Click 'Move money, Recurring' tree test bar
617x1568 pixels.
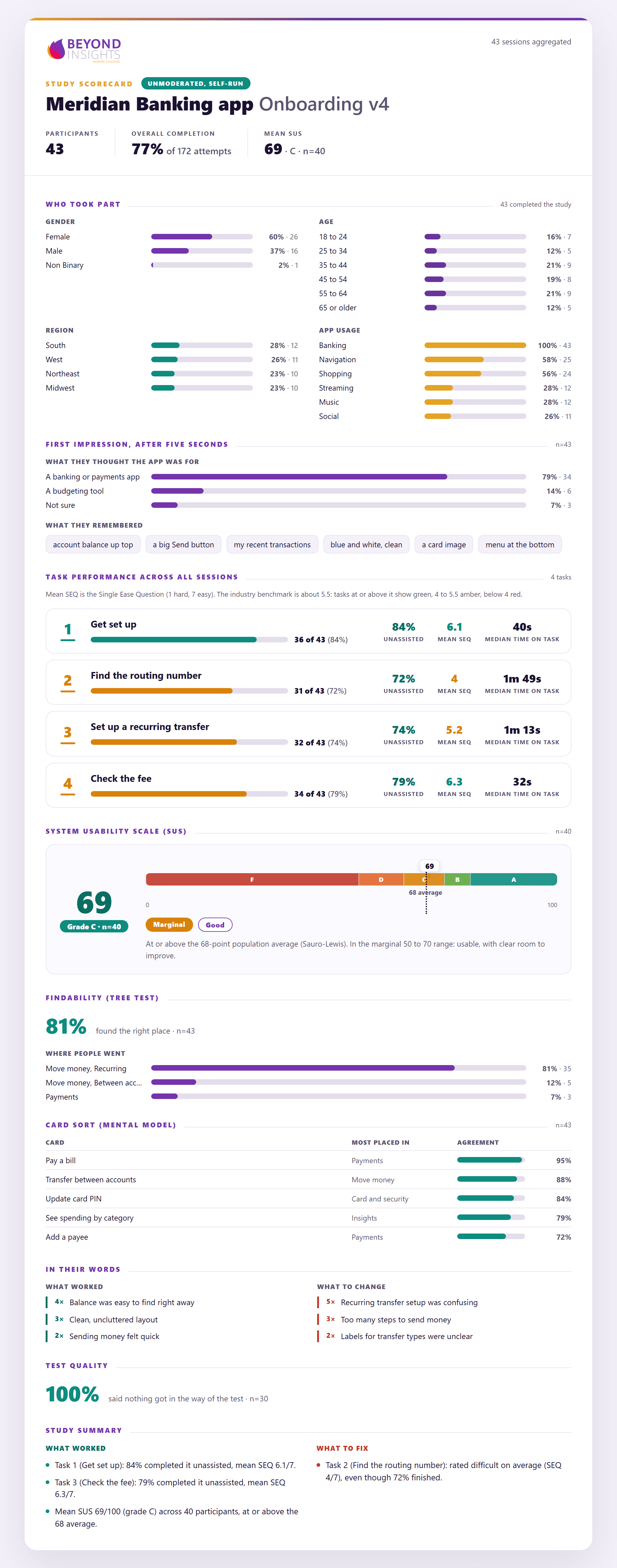pyautogui.click(x=338, y=1068)
